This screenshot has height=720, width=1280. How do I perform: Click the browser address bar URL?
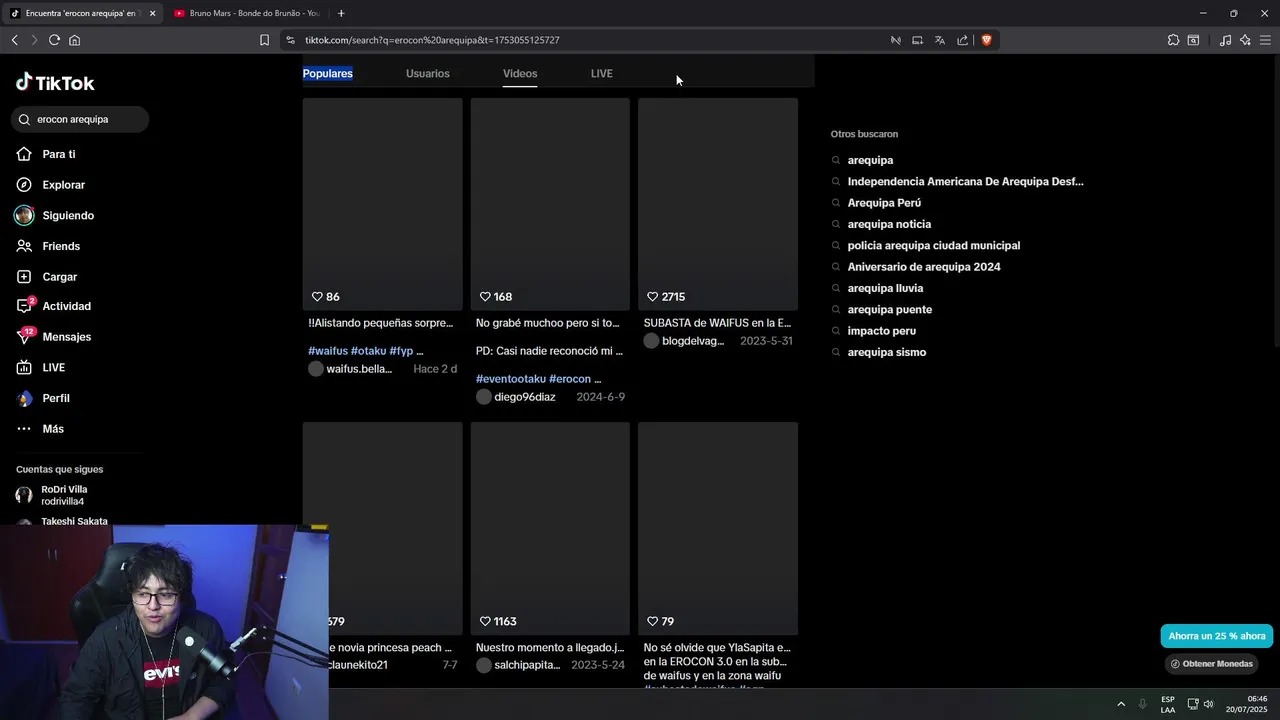[432, 40]
